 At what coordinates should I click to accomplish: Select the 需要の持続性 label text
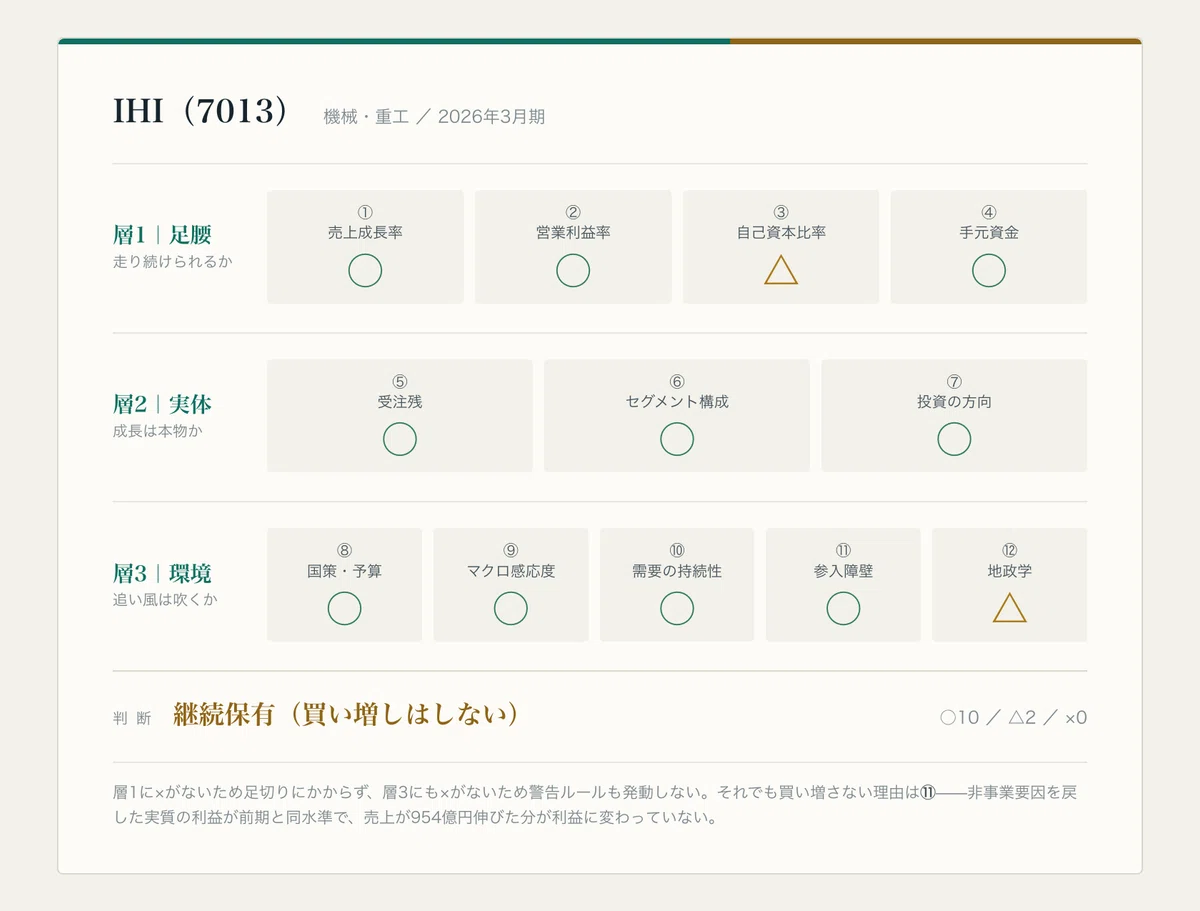tap(677, 571)
